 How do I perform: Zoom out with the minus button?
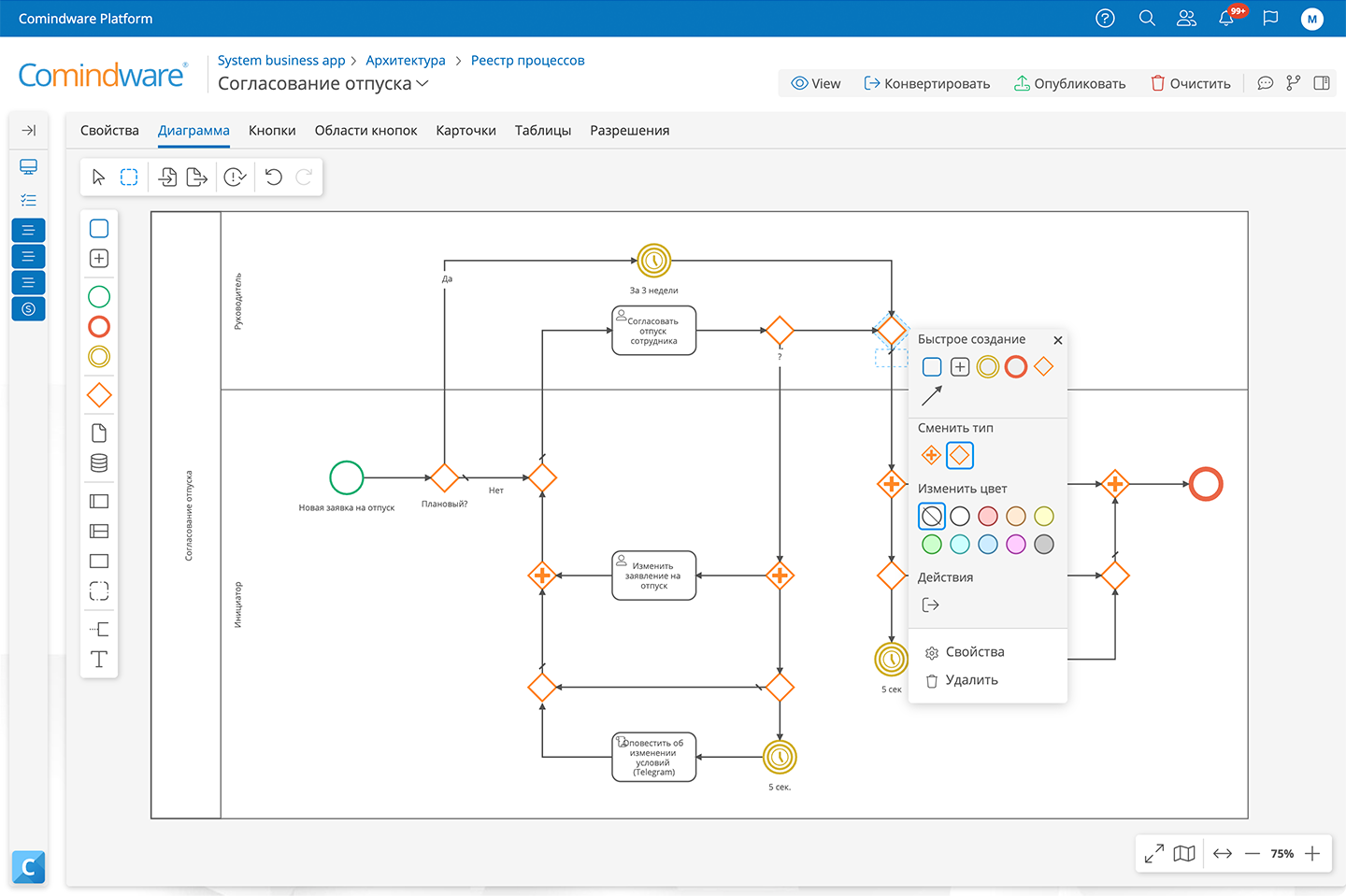1253,854
